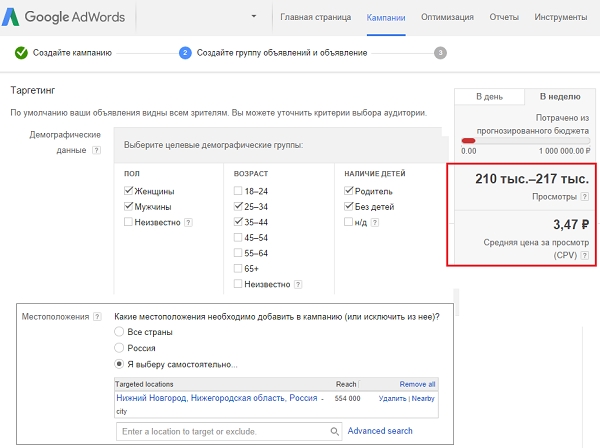Uncheck the Женщины checkbox

129,191
